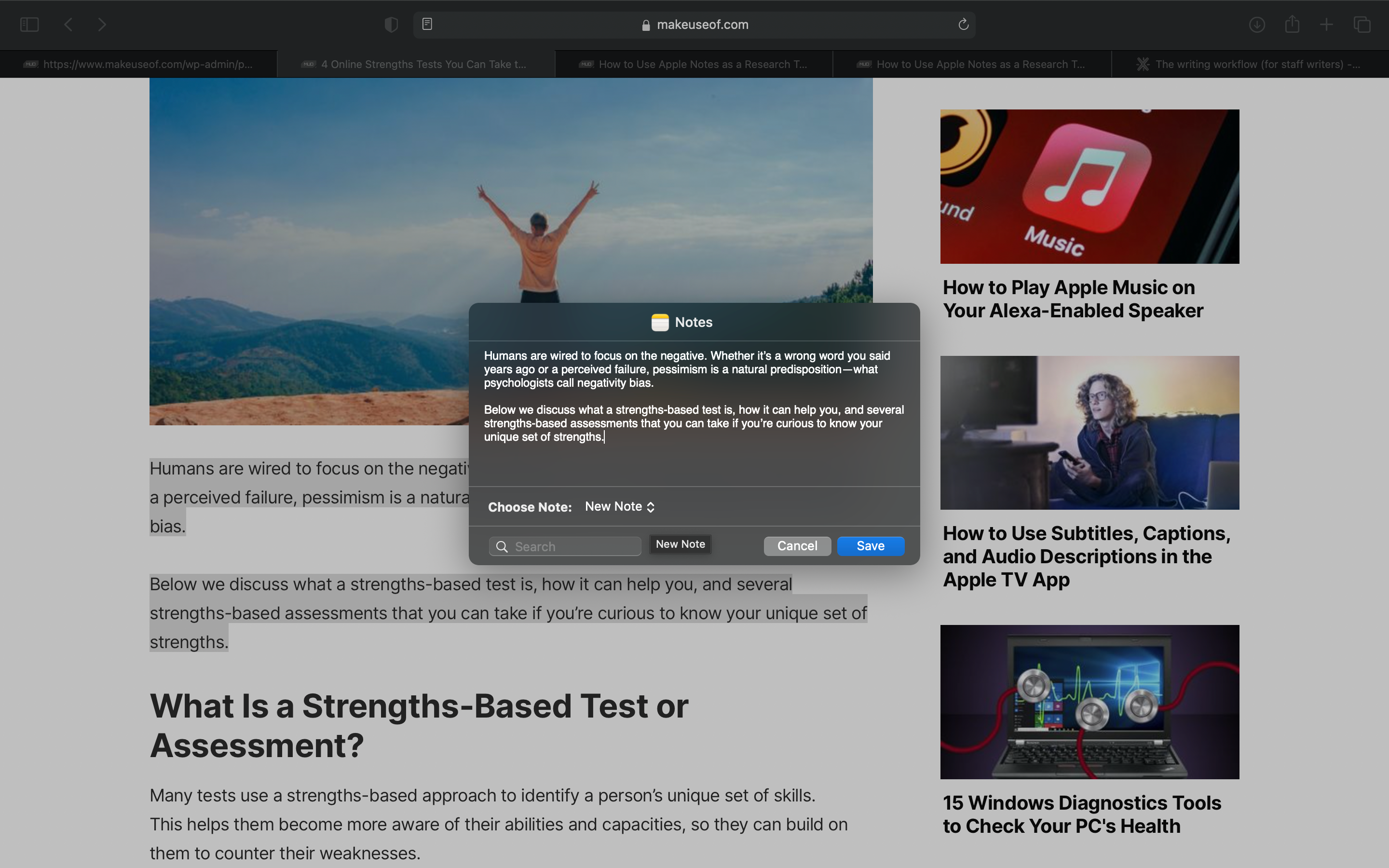The height and width of the screenshot is (868, 1389).
Task: Navigate back using the back arrow
Action: pyautogui.click(x=68, y=24)
